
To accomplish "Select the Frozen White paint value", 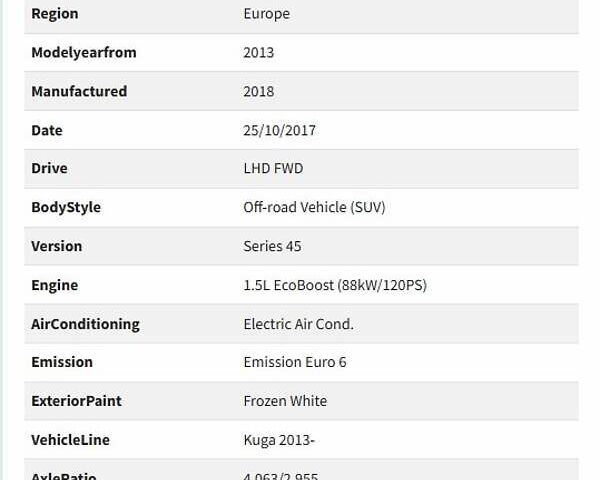I will [285, 401].
